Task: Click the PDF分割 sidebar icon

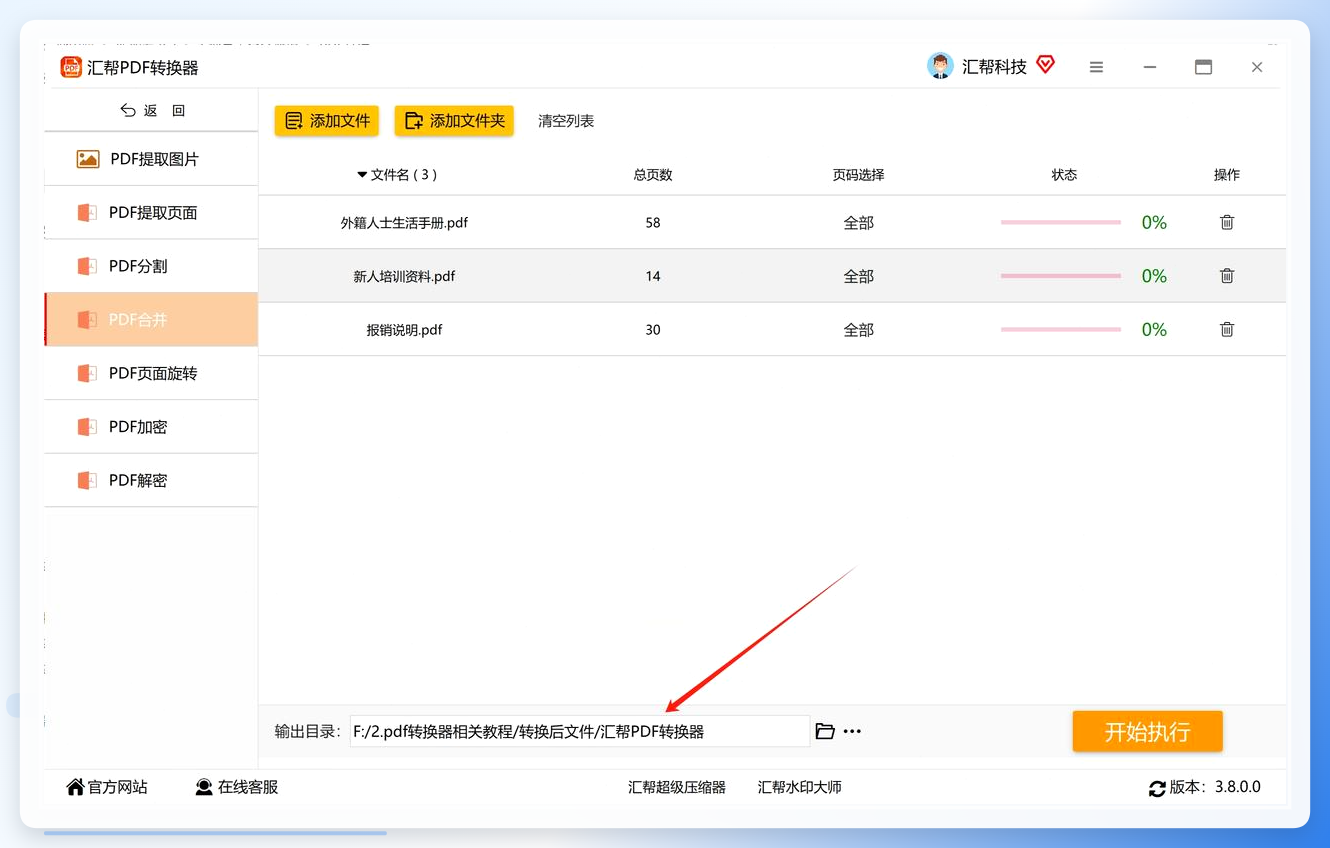Action: [x=88, y=266]
